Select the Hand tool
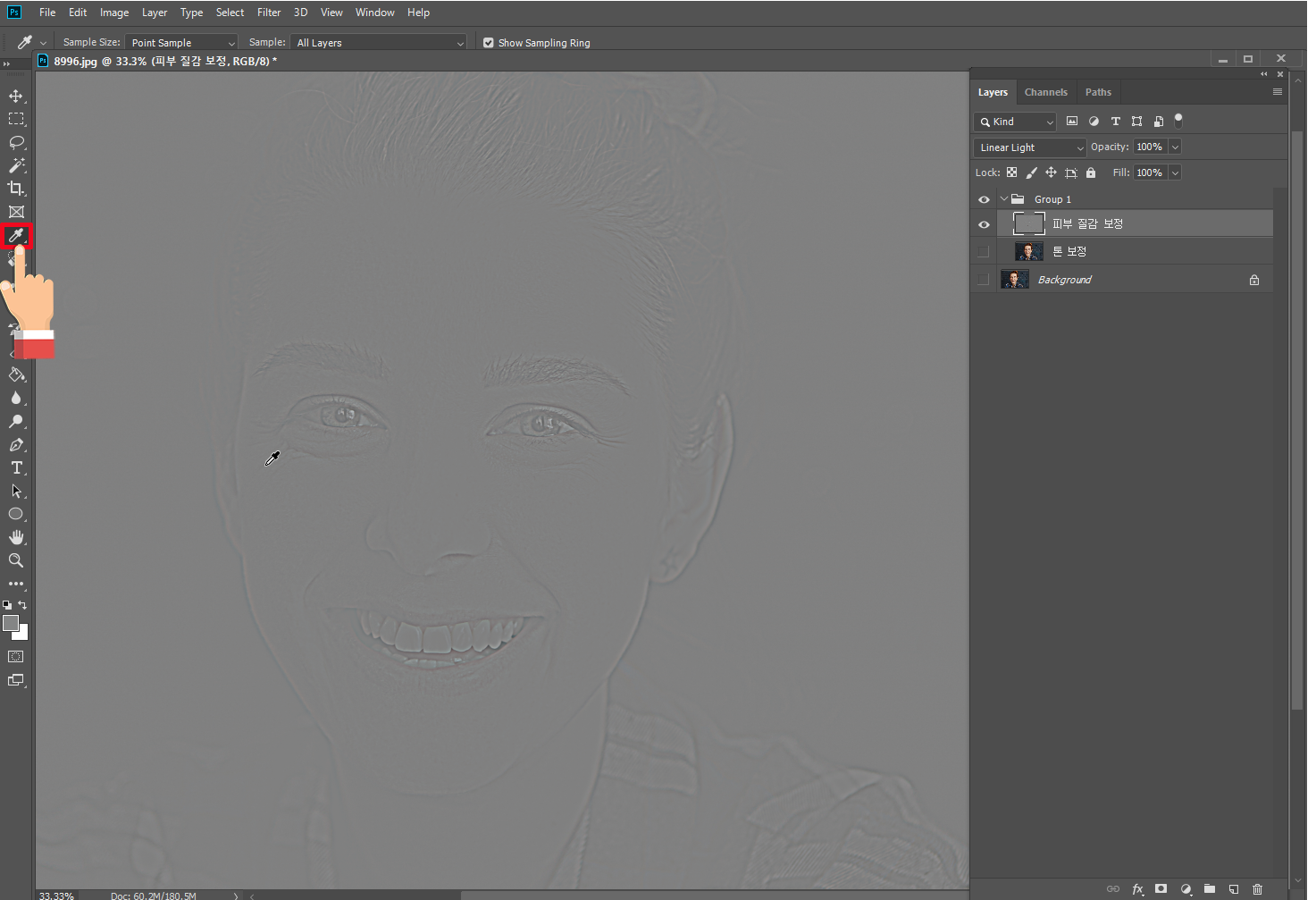 tap(16, 537)
